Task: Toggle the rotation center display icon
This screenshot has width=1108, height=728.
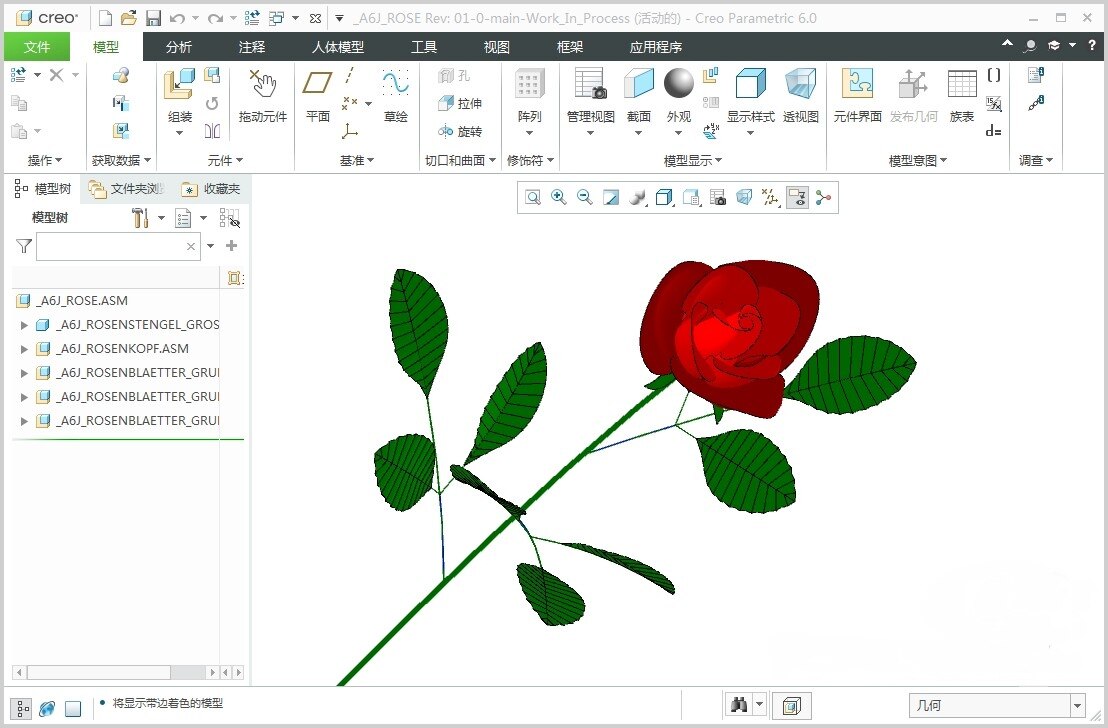Action: coord(823,197)
